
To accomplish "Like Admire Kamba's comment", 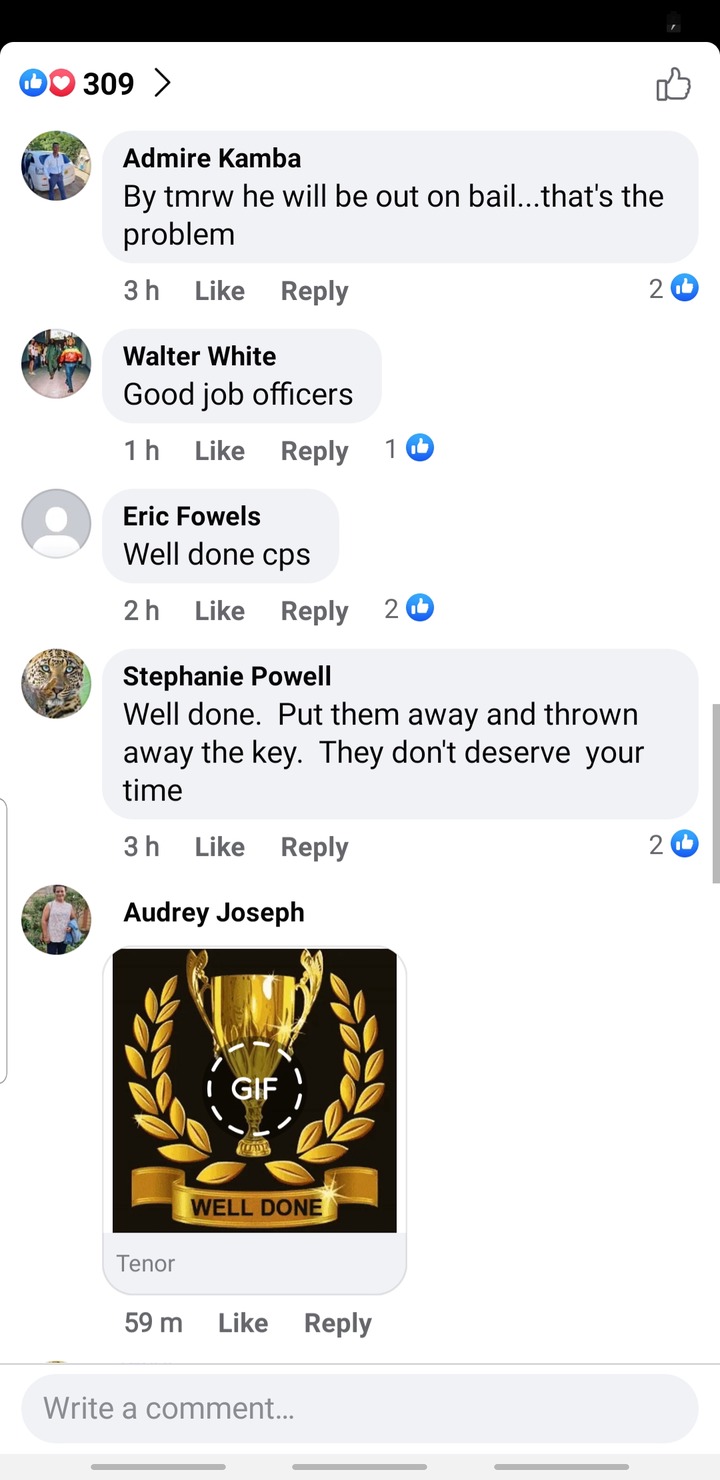I will (220, 291).
